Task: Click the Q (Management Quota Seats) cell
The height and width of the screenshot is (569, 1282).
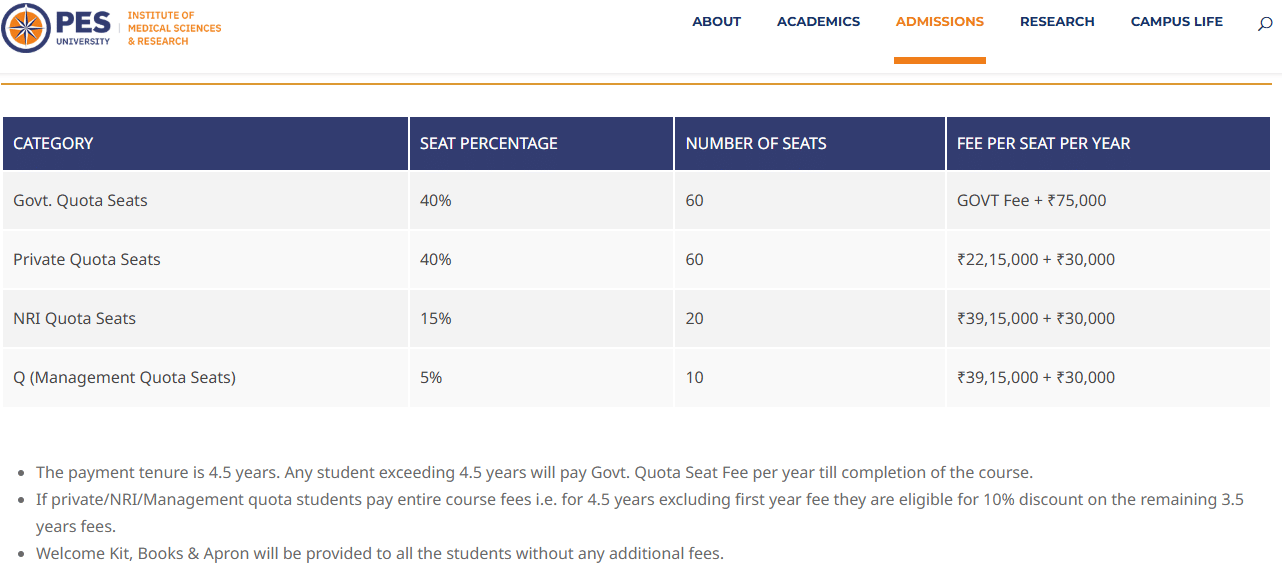Action: (124, 378)
